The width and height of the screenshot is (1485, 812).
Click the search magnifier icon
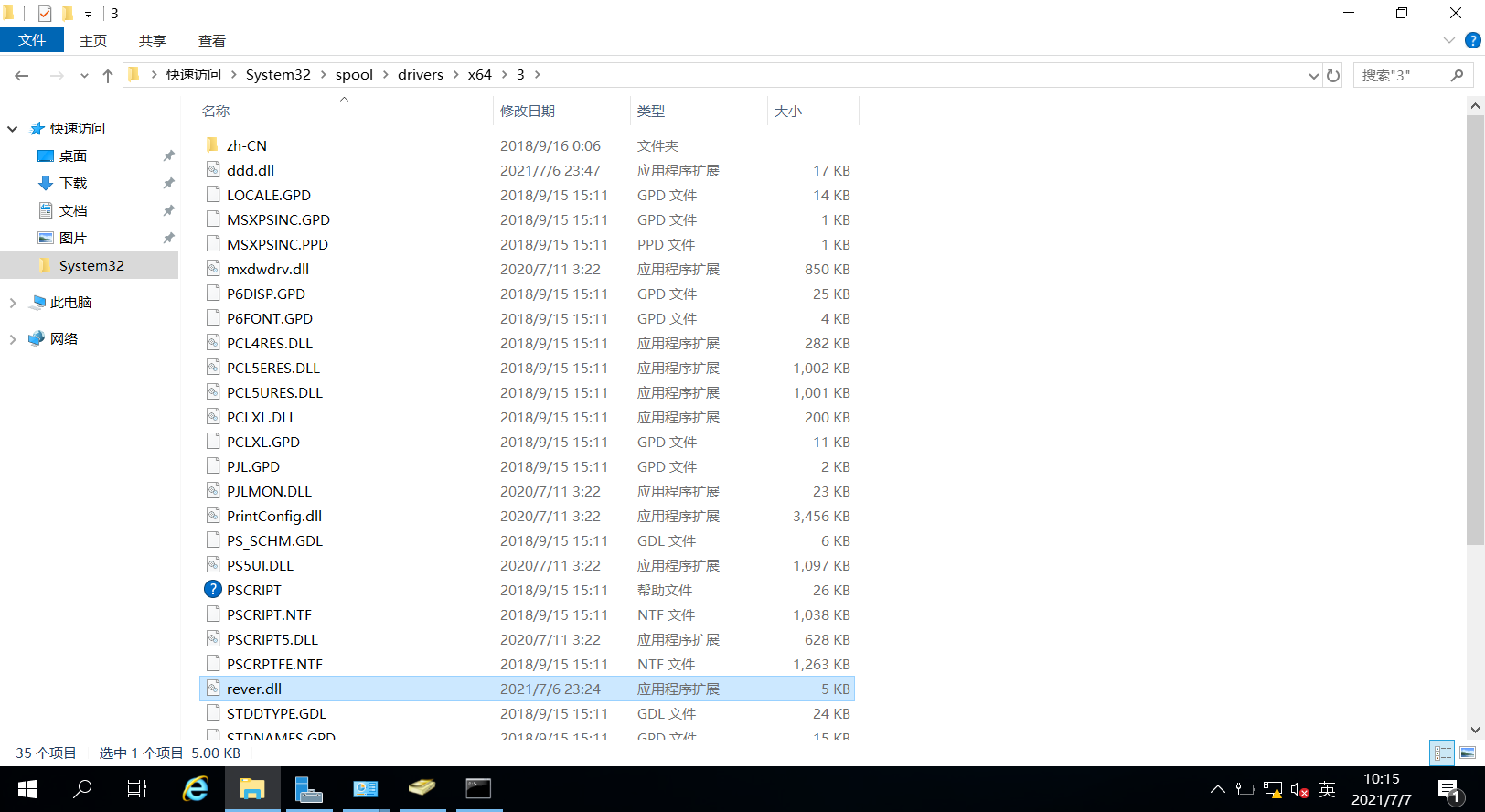coord(1458,75)
